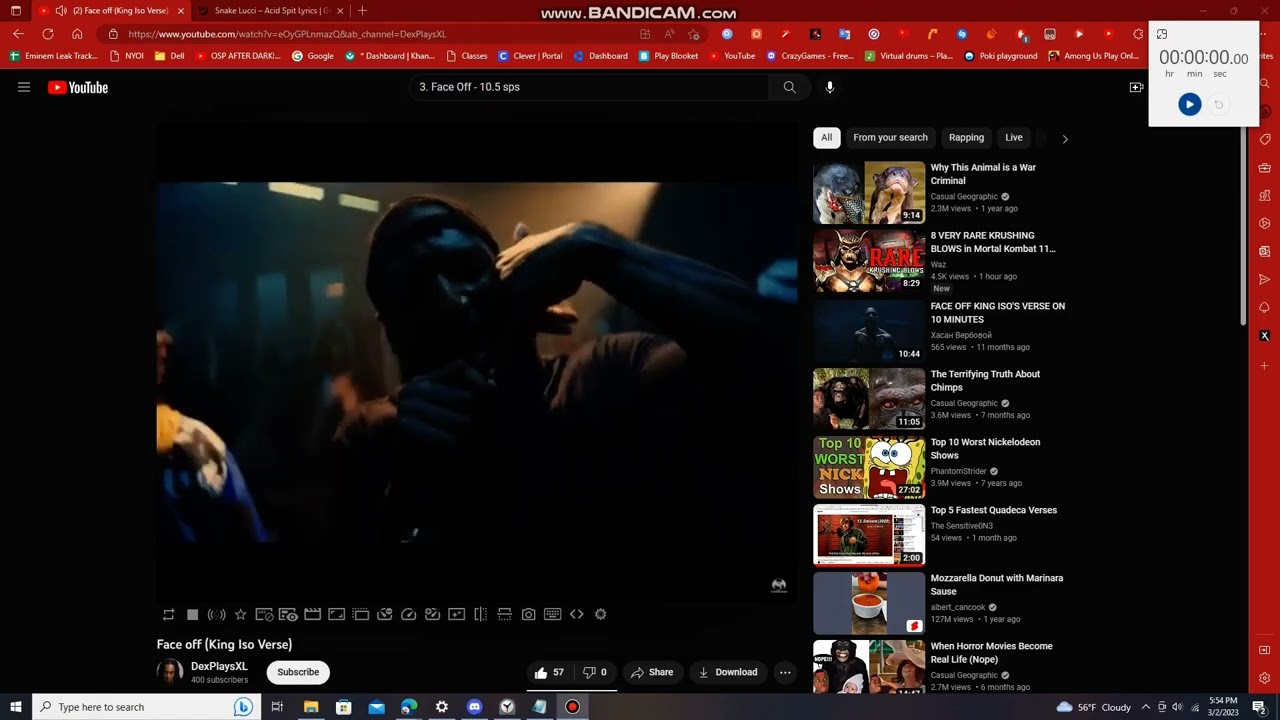Click the audio boost waves icon
Screen dimensions: 1280x720
[216, 614]
